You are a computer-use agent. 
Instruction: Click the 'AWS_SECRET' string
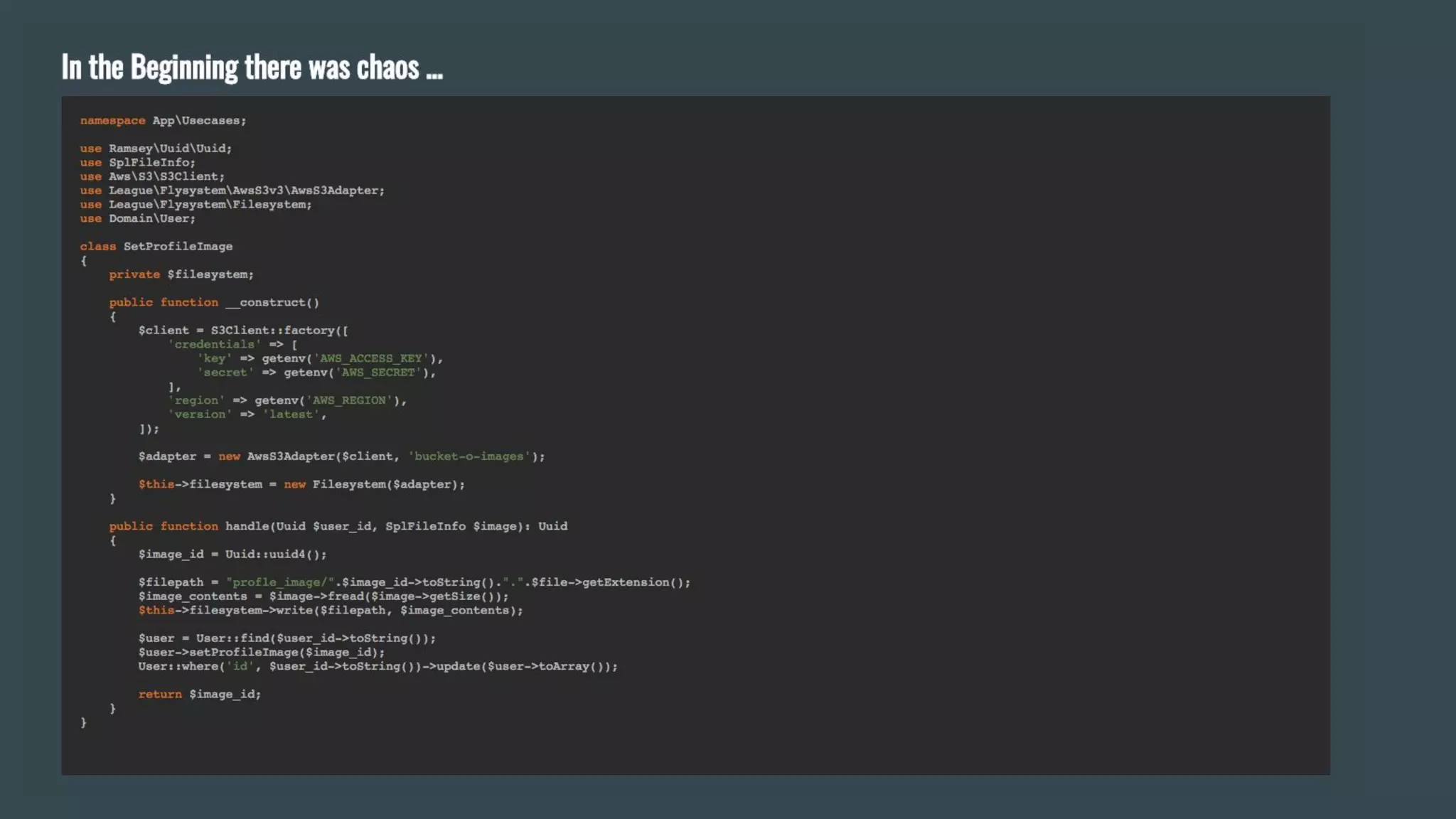(x=378, y=373)
